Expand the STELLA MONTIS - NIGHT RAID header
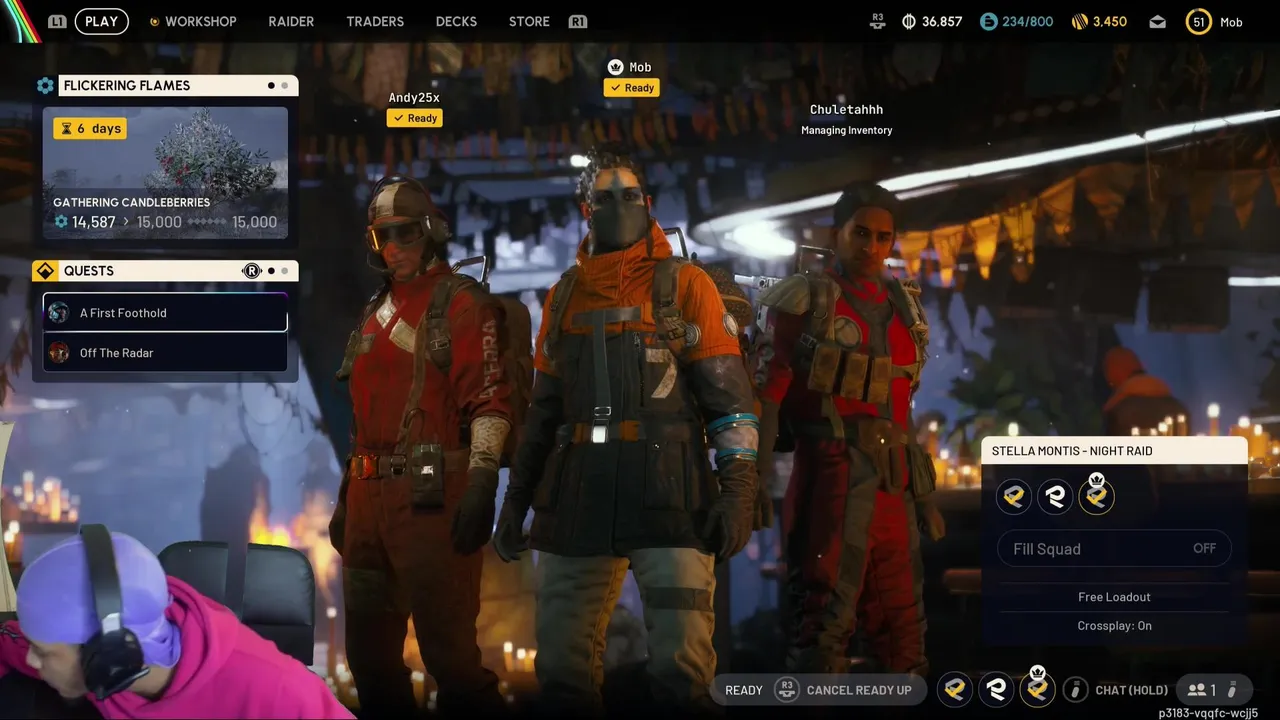 click(x=1114, y=451)
